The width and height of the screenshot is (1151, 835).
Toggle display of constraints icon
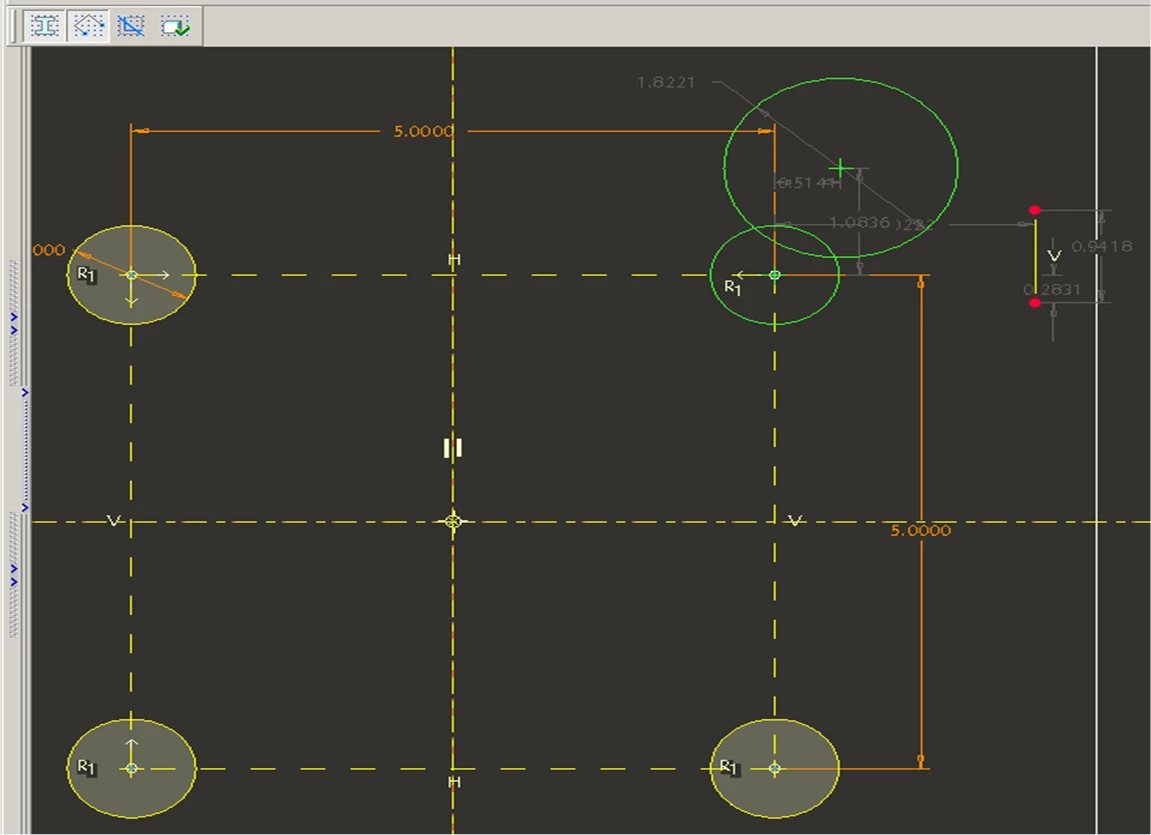(x=88, y=26)
